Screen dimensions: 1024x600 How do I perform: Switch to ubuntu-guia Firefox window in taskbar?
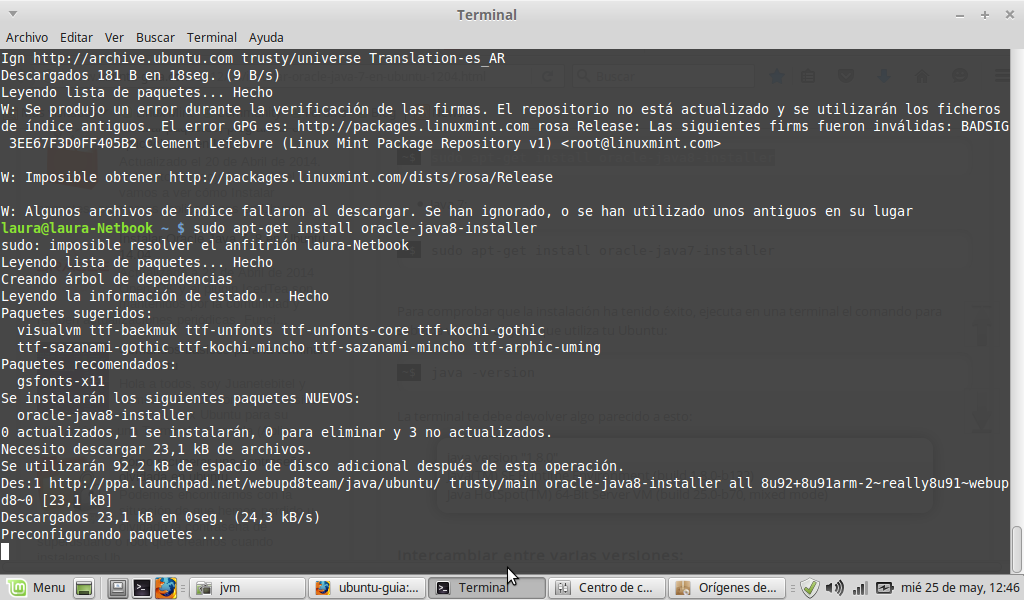pyautogui.click(x=366, y=587)
